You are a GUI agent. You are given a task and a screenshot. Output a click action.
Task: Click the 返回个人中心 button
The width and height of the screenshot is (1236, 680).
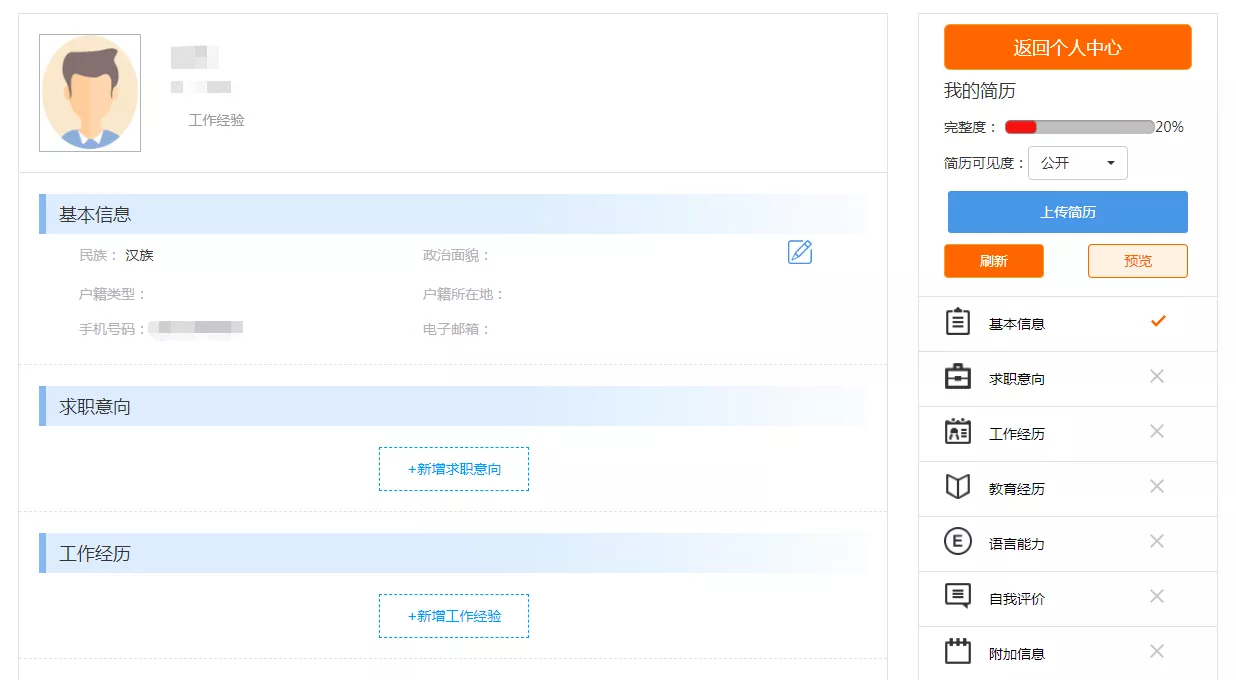1068,47
